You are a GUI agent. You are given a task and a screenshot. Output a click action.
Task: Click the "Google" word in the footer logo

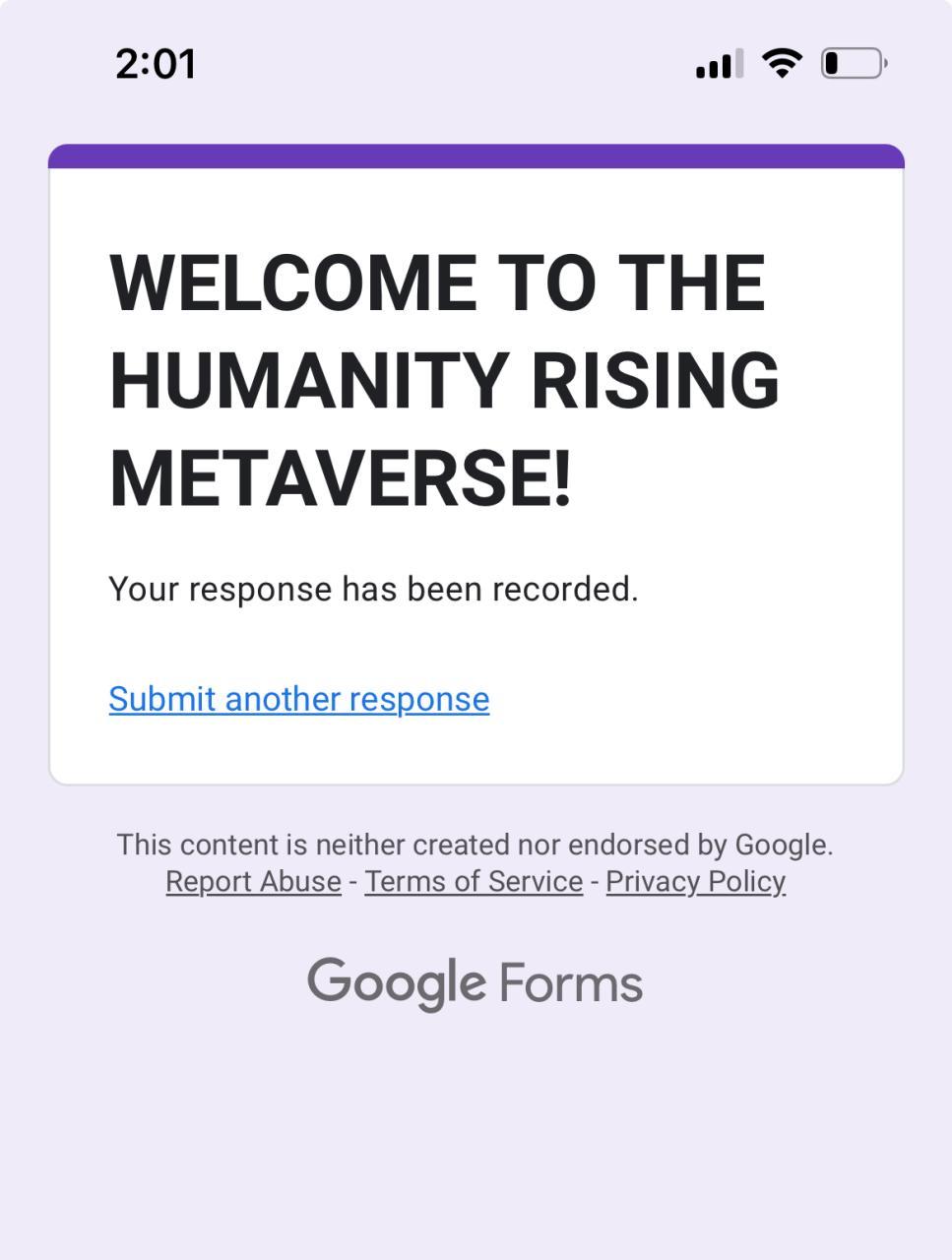click(396, 982)
